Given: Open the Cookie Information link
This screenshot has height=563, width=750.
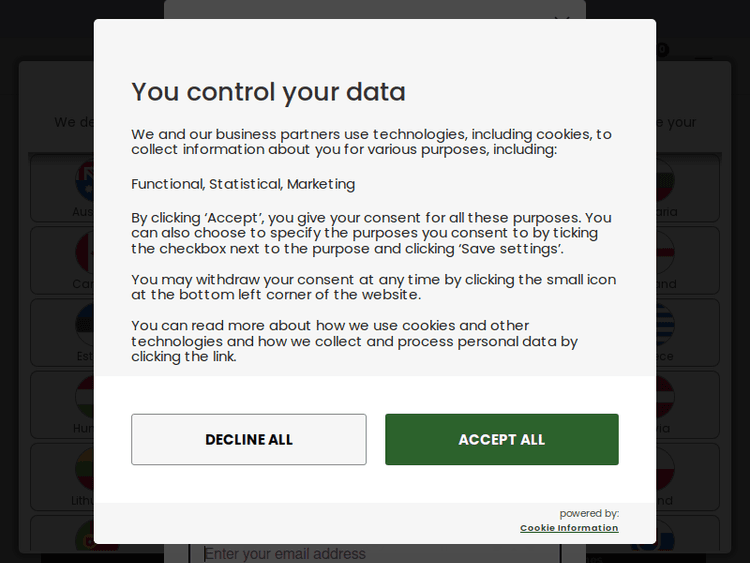Looking at the screenshot, I should click(569, 528).
